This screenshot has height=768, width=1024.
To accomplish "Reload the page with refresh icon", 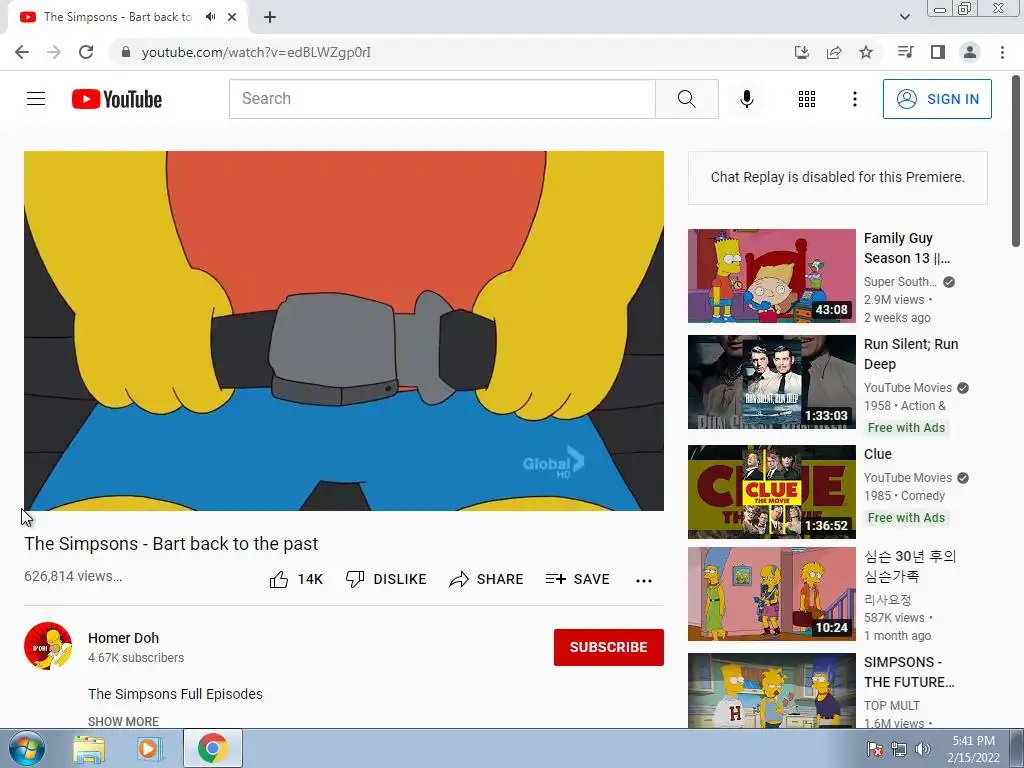I will point(86,52).
